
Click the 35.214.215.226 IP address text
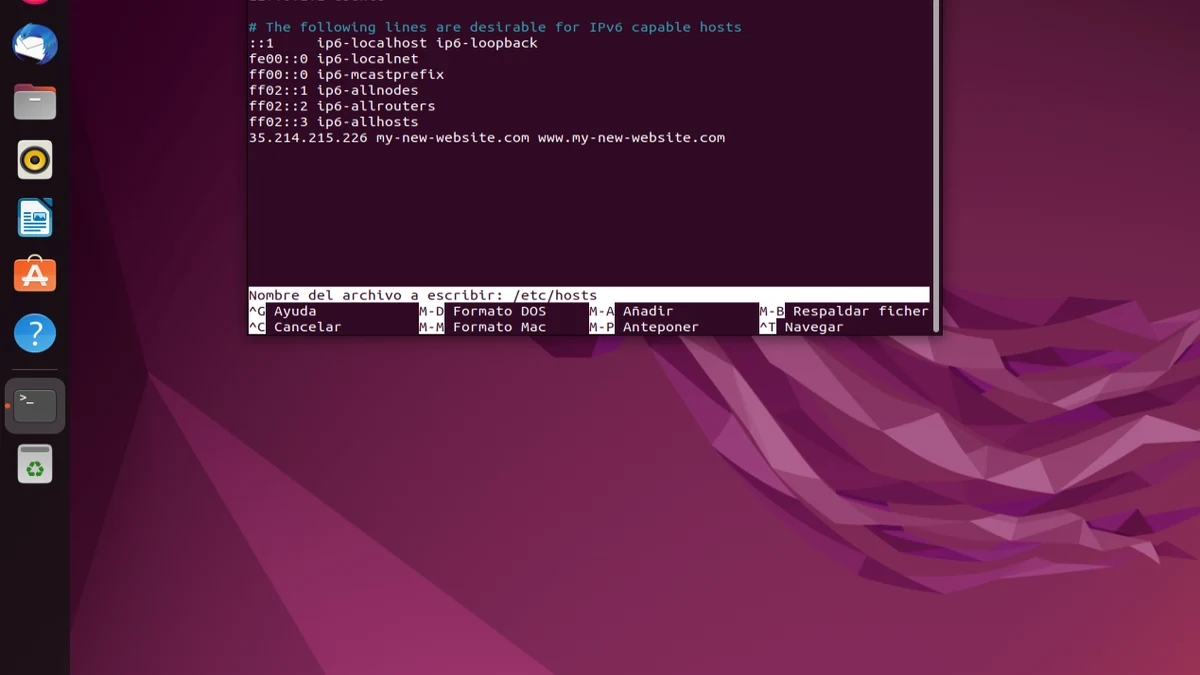click(308, 137)
